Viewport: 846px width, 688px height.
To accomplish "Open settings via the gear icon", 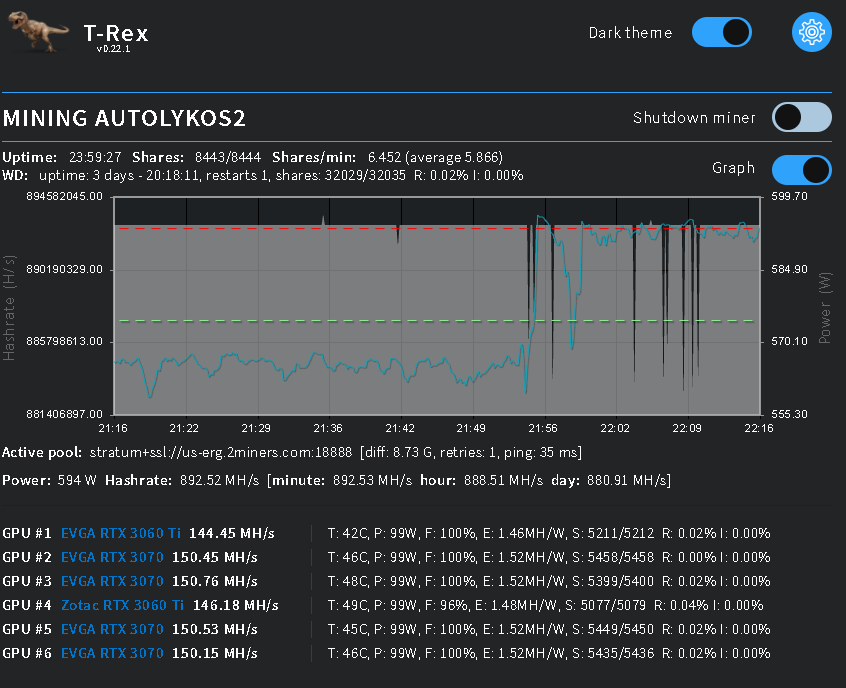I will pyautogui.click(x=812, y=32).
